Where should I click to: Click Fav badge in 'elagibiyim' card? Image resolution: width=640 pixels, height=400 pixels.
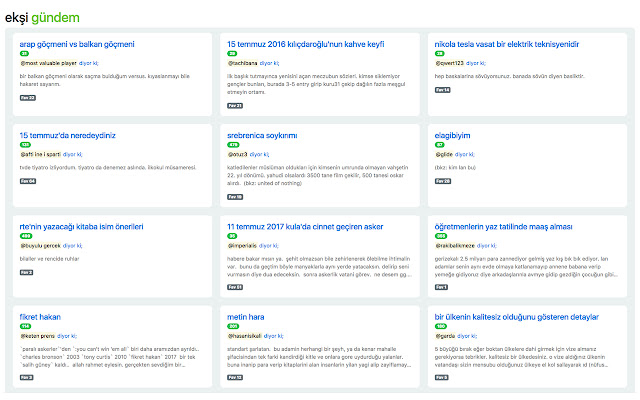click(x=443, y=181)
